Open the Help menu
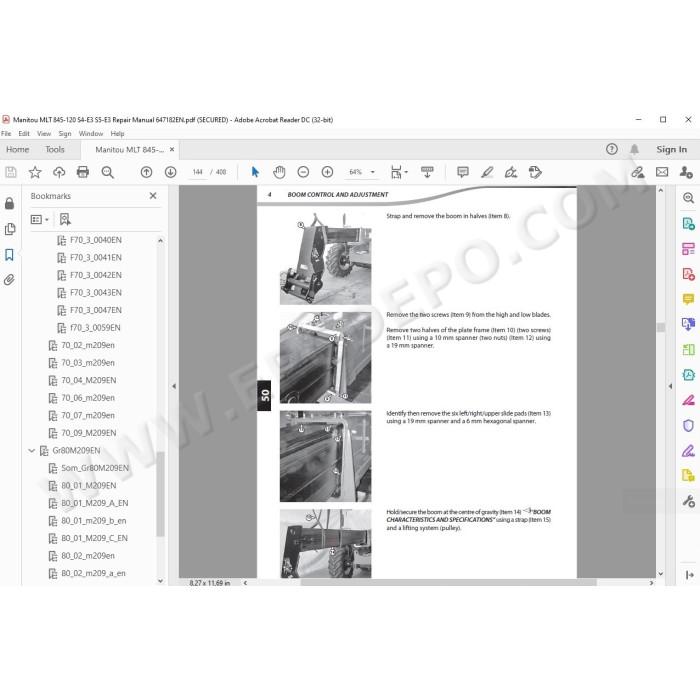This screenshot has height=700, width=700. click(117, 133)
